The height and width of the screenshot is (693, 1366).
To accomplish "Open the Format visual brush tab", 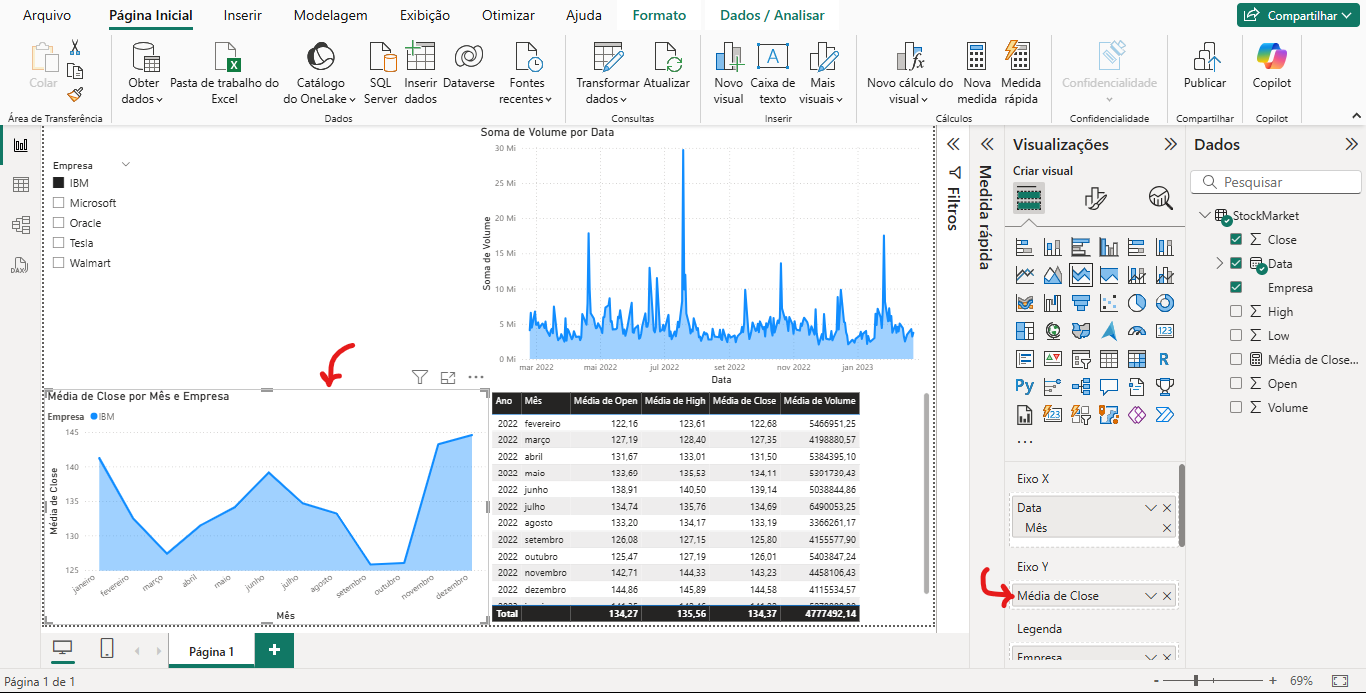I will tap(1095, 198).
